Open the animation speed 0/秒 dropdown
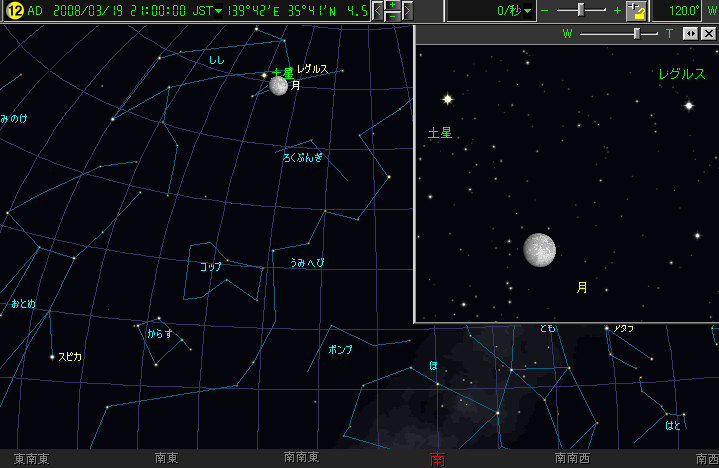The height and width of the screenshot is (468, 719). coord(528,11)
